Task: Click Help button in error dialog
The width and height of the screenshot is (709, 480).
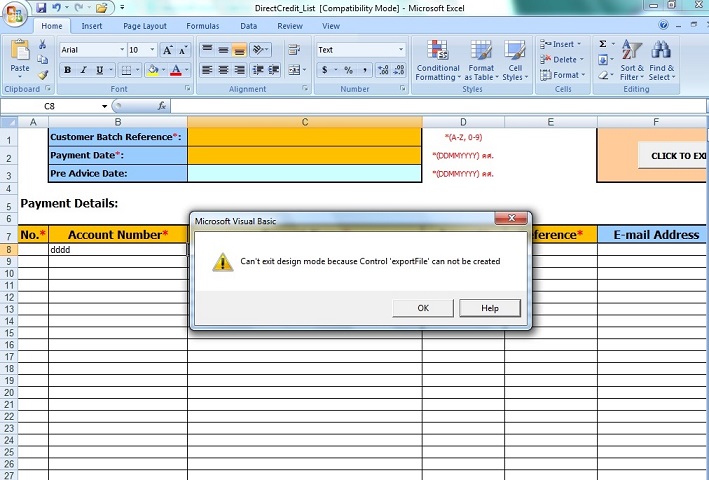Action: tap(489, 308)
